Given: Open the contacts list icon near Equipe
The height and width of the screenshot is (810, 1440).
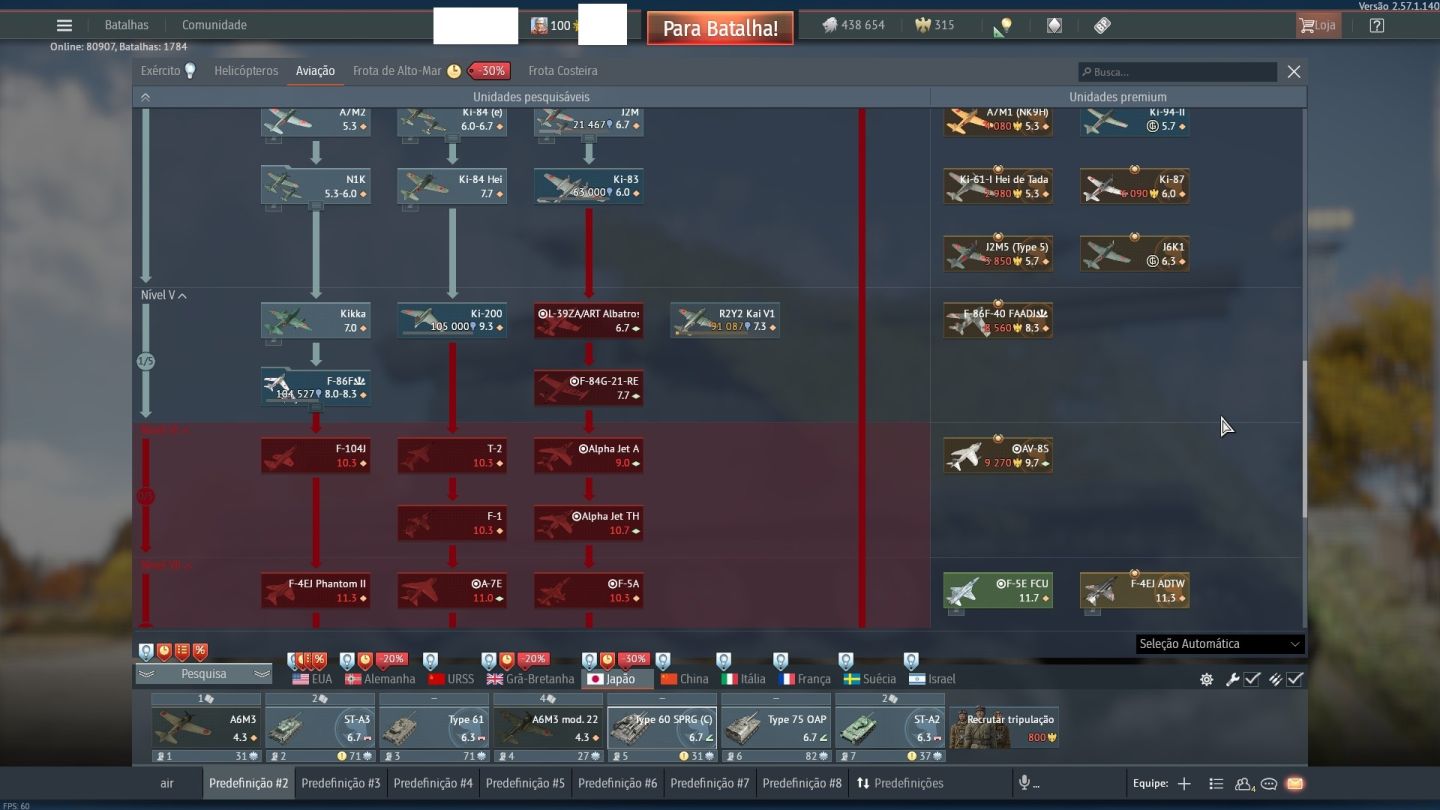Looking at the screenshot, I should [1216, 783].
